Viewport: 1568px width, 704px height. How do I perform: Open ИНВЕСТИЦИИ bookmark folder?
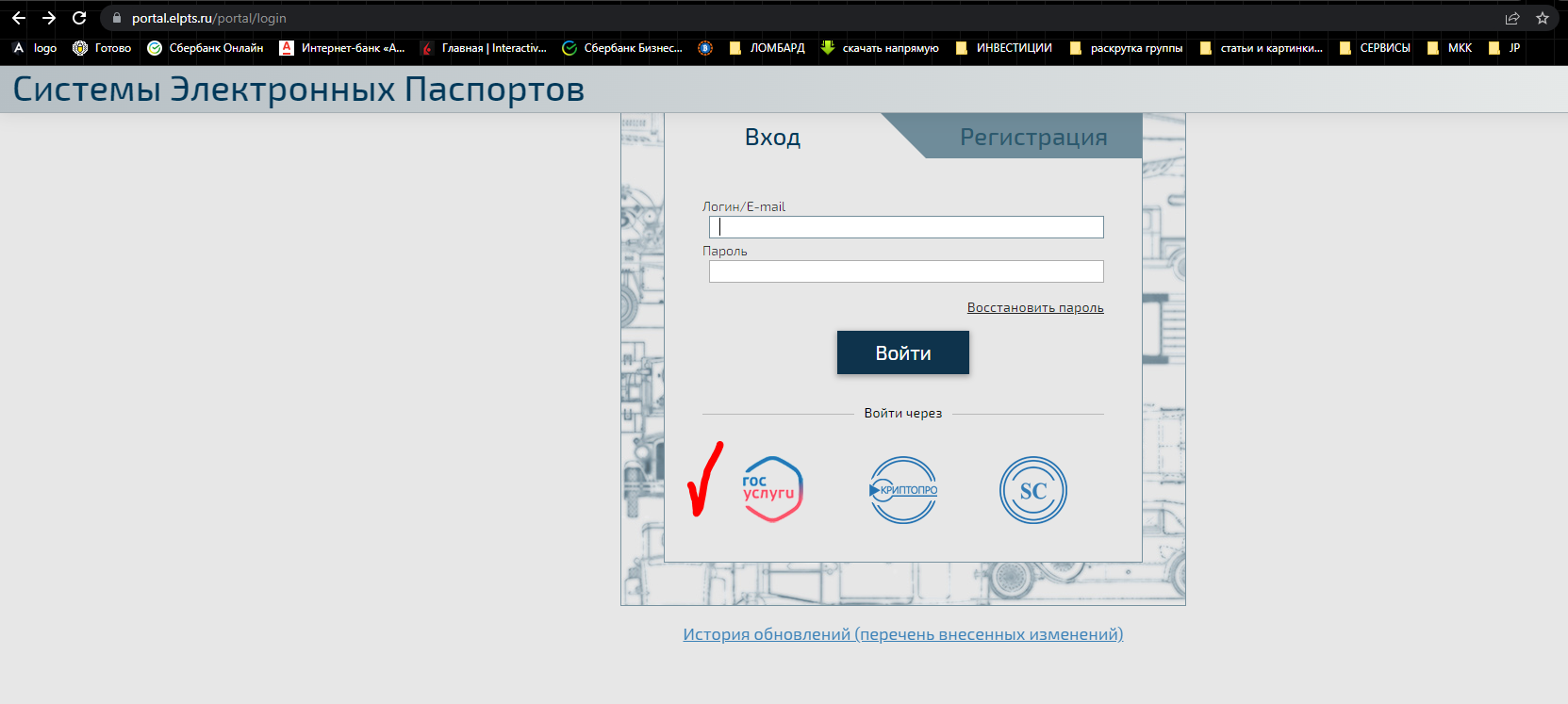coord(1003,48)
